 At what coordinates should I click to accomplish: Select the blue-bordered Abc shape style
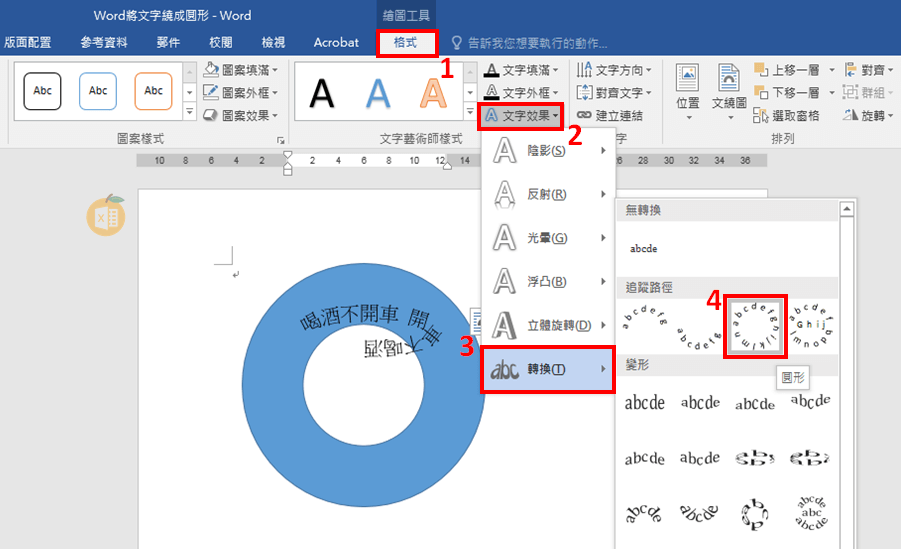coord(98,91)
